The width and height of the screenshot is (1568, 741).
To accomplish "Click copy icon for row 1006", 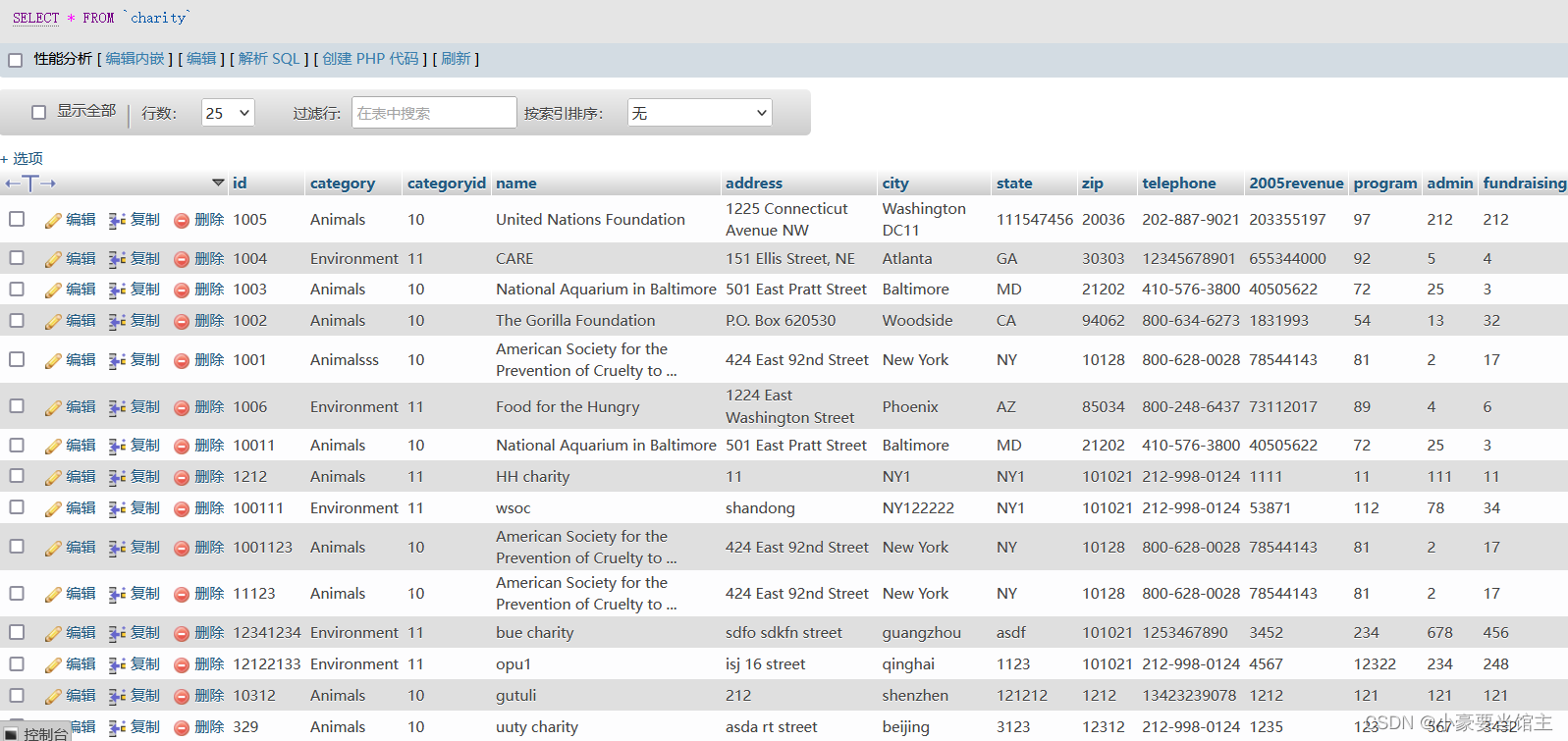I will tap(117, 408).
